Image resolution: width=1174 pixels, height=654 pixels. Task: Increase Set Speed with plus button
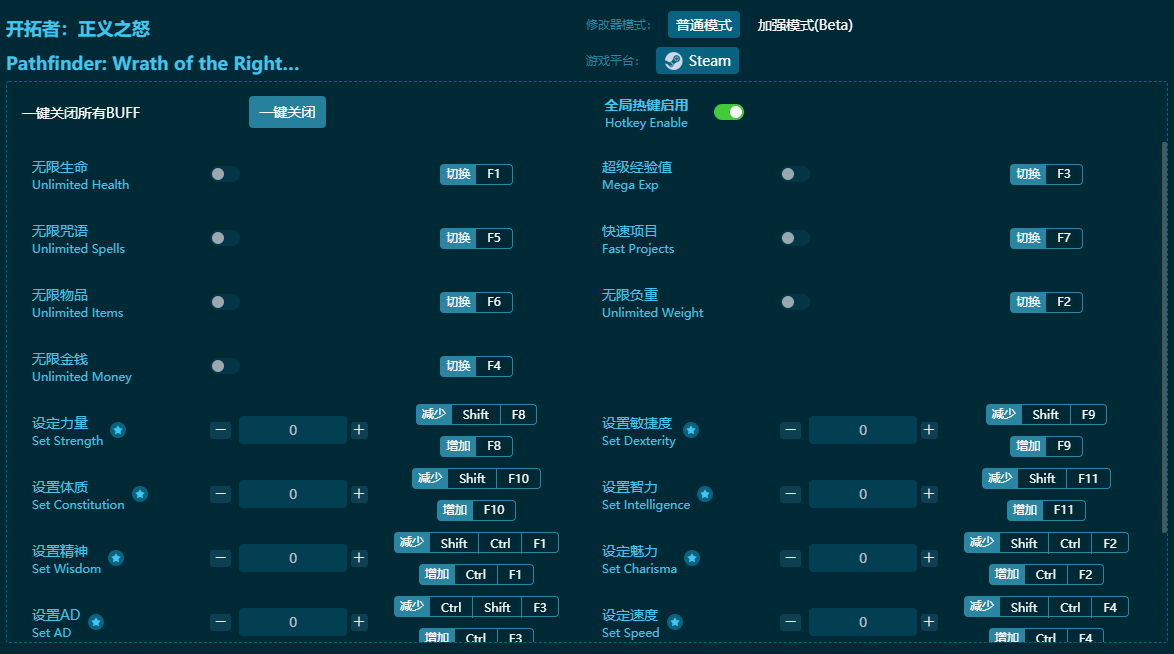tap(929, 622)
